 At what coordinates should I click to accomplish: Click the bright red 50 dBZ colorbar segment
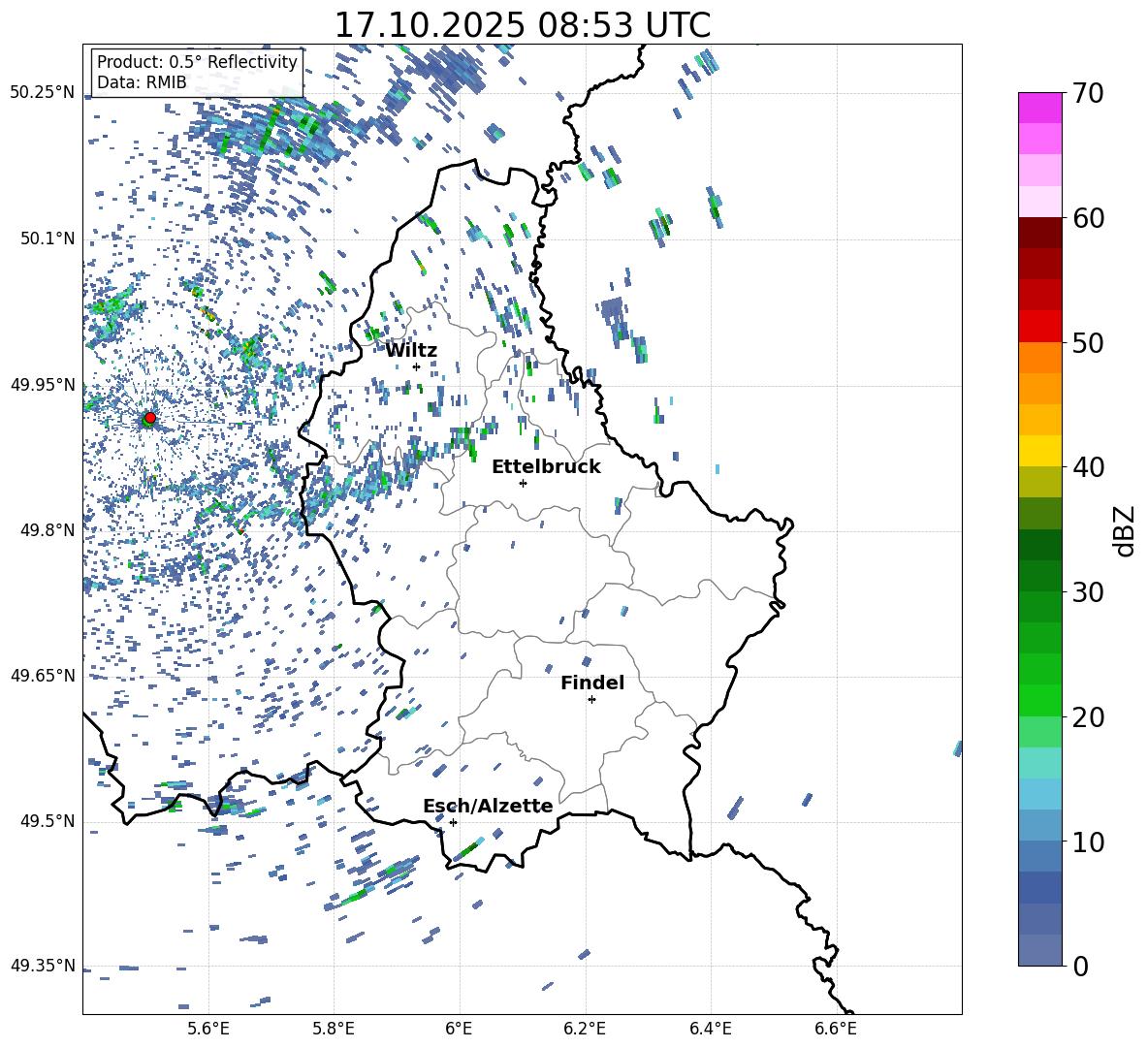[x=1039, y=327]
